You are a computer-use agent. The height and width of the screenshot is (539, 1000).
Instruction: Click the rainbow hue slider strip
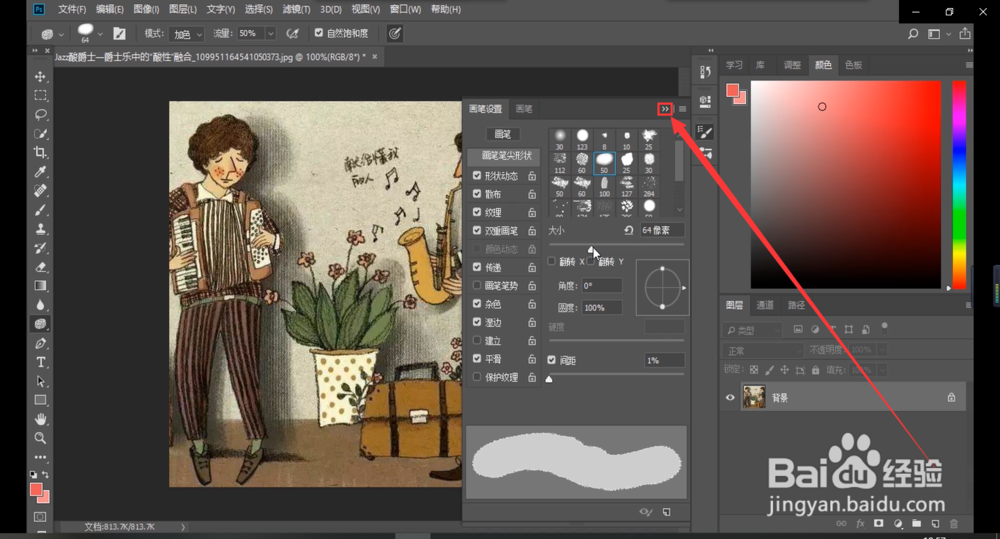pos(959,185)
